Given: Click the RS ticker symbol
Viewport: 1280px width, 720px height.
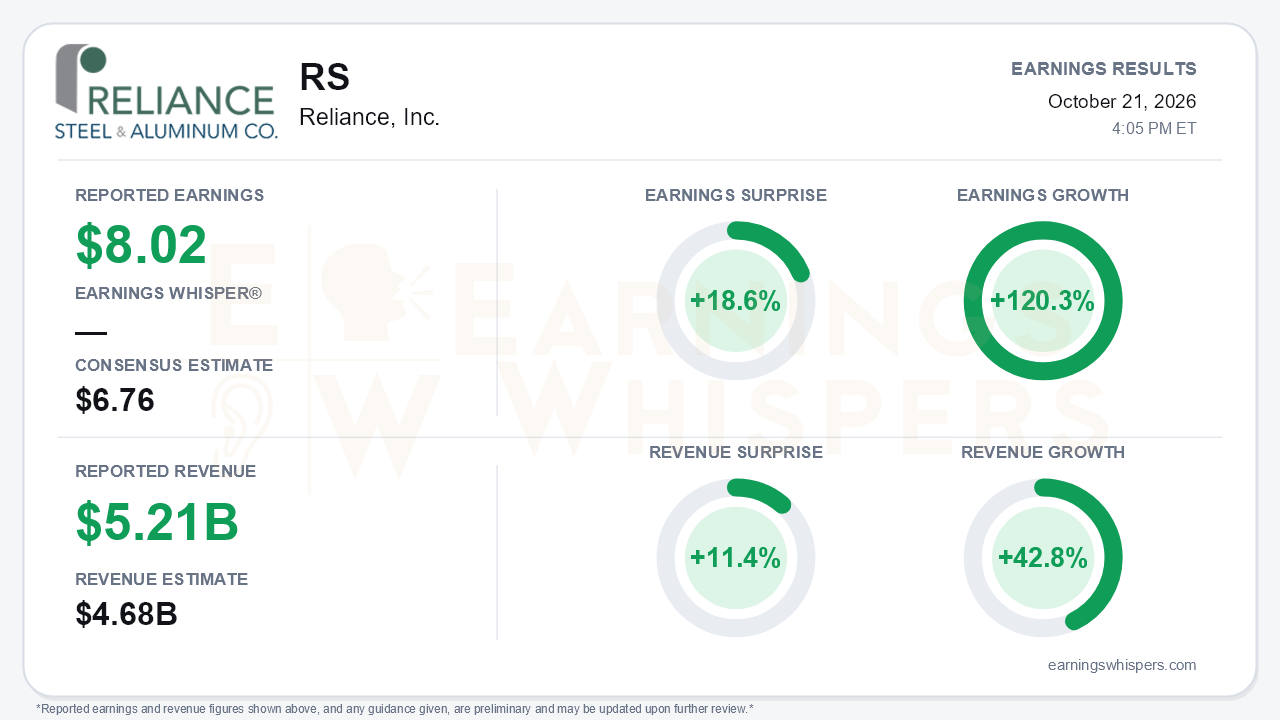Looking at the screenshot, I should click(x=325, y=78).
